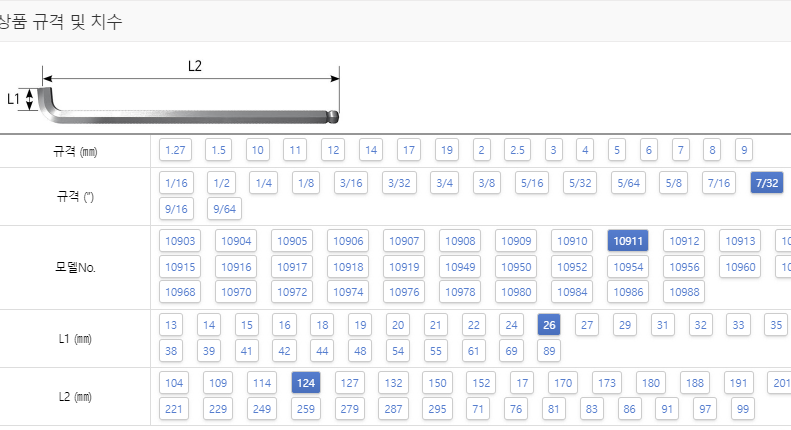791x430 pixels.
Task: Click the hex key dimension diagram
Action: point(174,93)
